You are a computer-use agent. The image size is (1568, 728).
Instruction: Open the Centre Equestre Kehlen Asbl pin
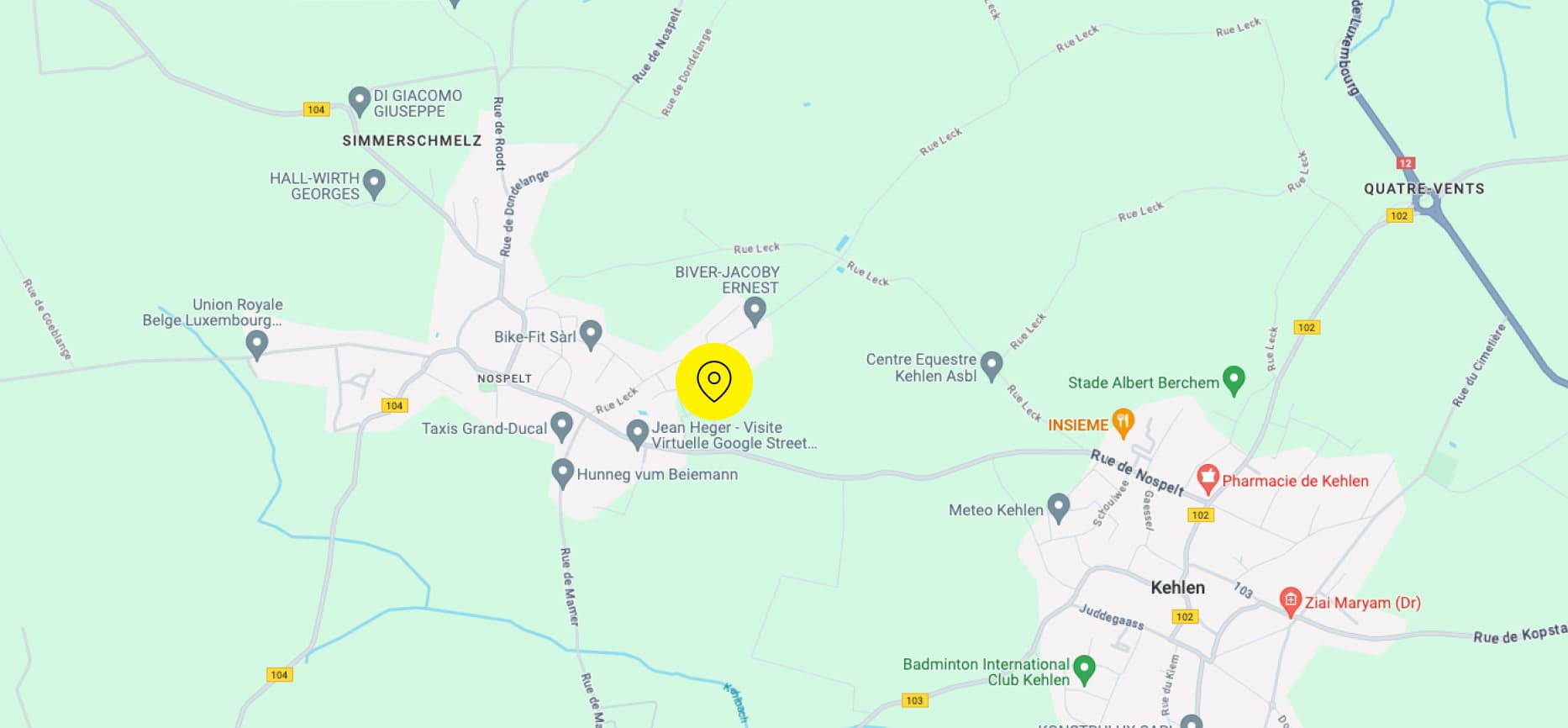click(x=992, y=367)
